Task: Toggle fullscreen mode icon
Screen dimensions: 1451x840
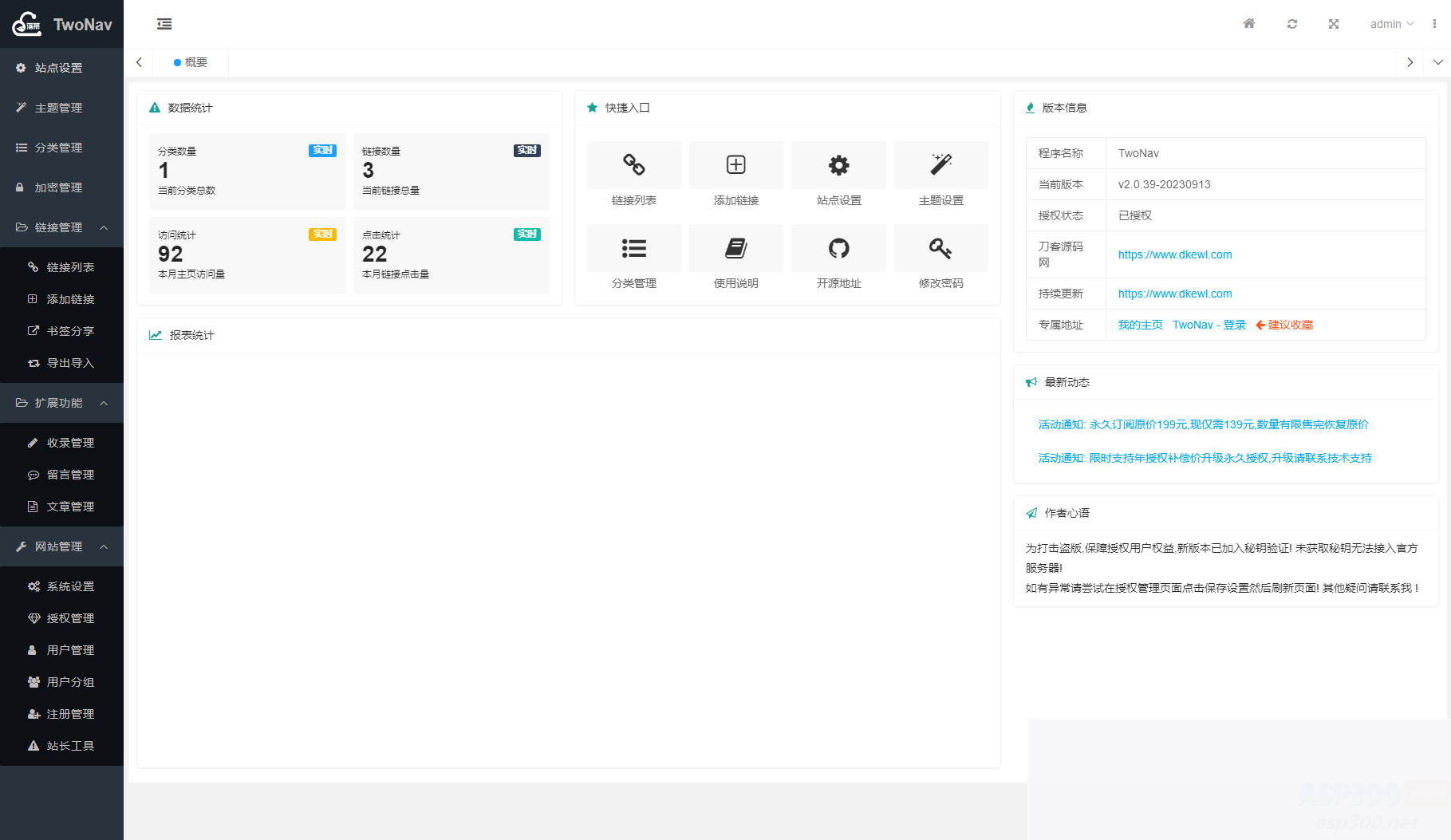Action: [1334, 24]
